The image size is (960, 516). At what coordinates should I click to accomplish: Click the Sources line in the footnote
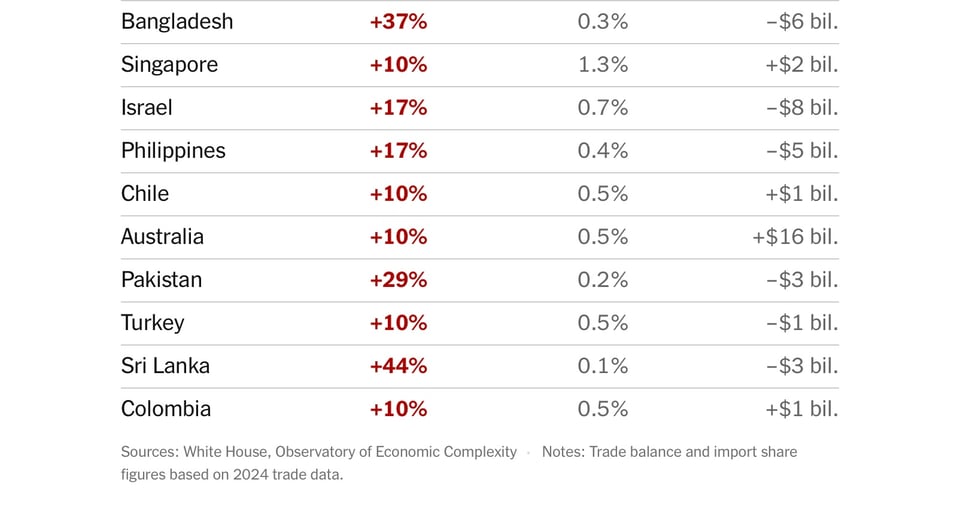(319, 452)
